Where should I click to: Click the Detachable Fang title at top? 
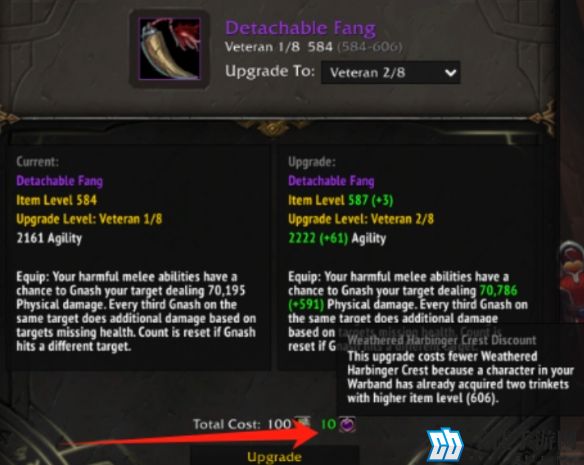point(301,28)
